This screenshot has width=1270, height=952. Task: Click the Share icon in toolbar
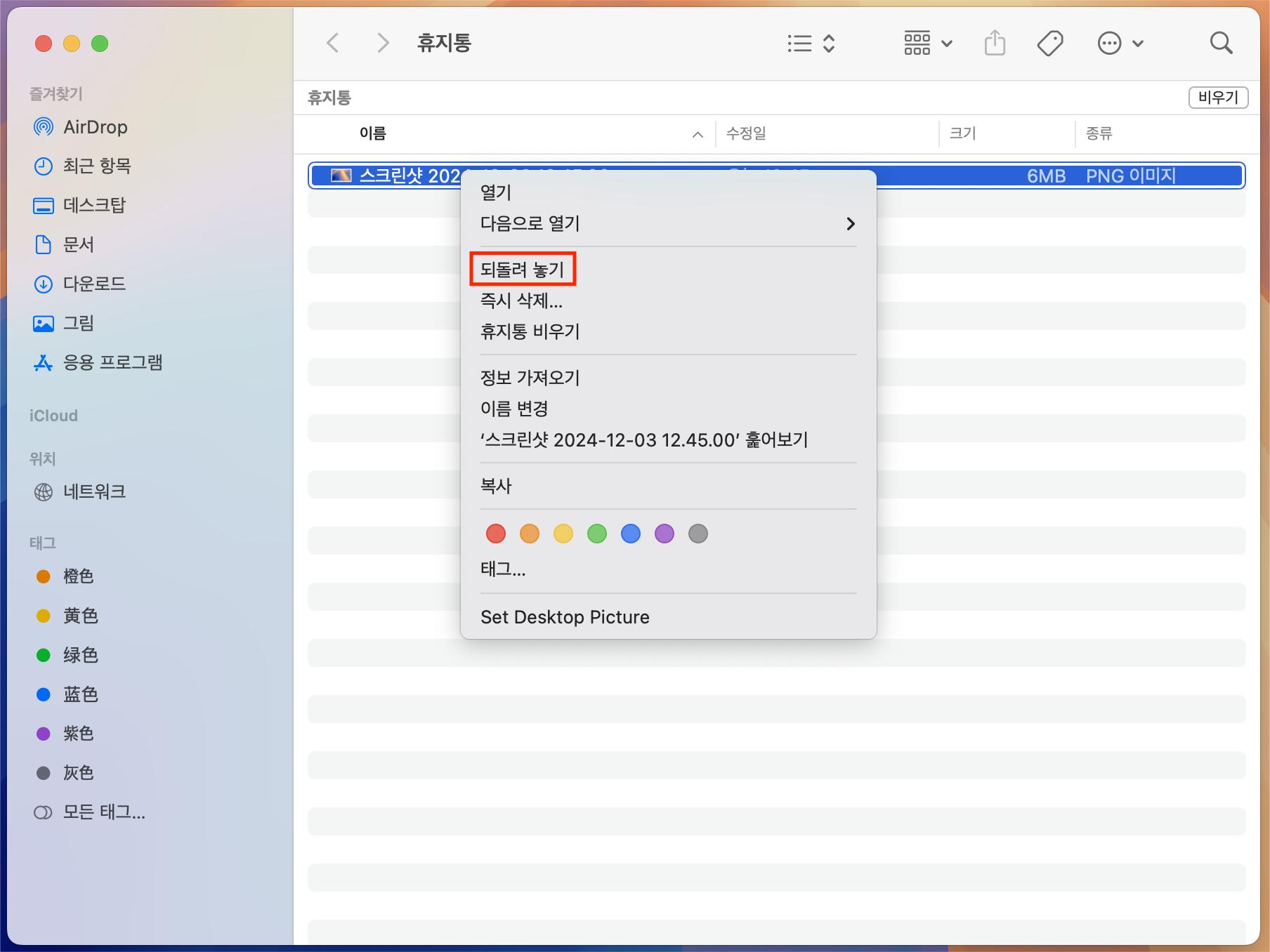click(x=995, y=44)
